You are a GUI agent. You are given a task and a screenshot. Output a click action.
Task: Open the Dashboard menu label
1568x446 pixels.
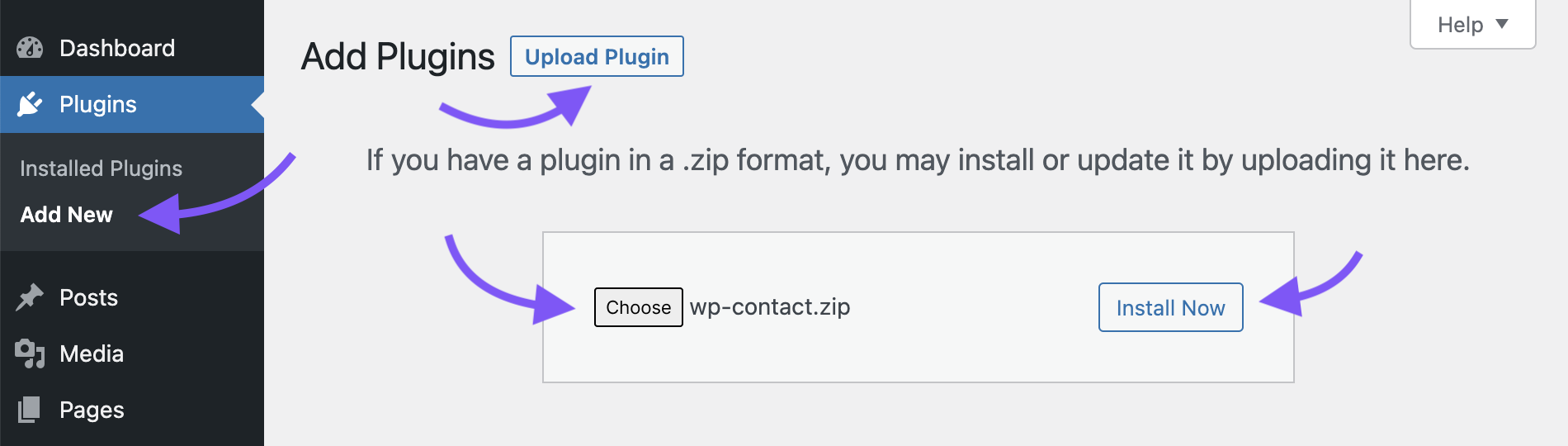117,48
